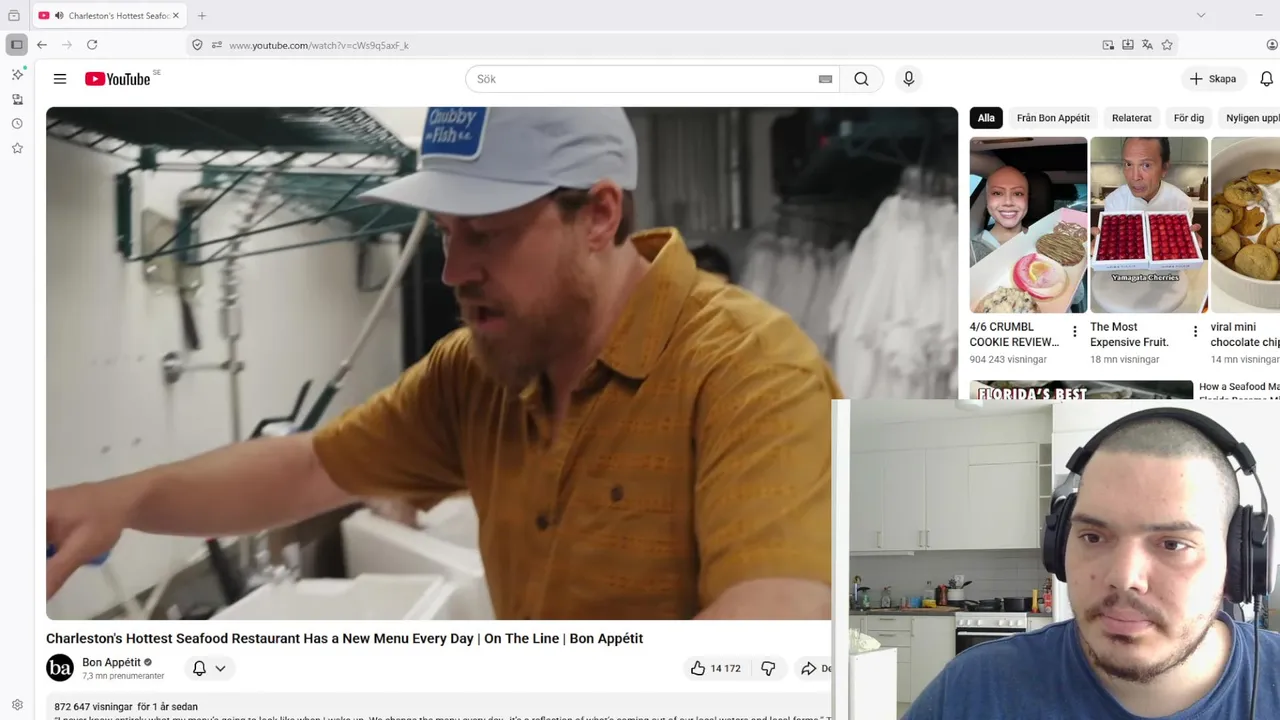Open Bon Appétit channel avatar

(60, 668)
